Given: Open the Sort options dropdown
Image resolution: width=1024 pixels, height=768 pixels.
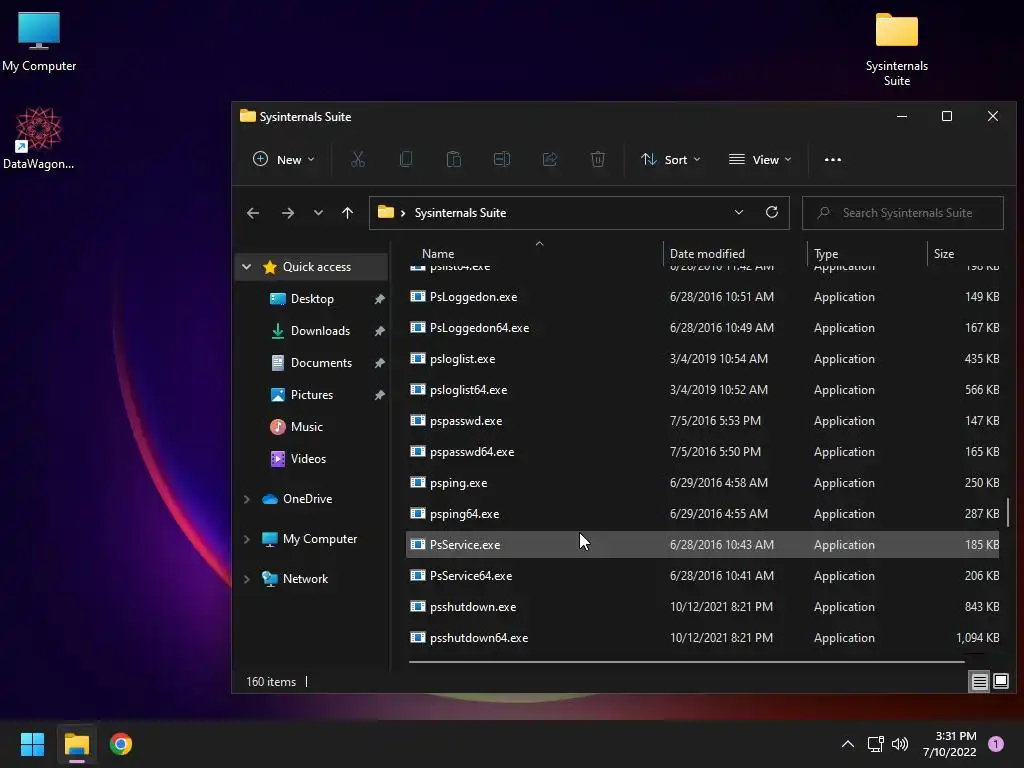Looking at the screenshot, I should point(670,159).
